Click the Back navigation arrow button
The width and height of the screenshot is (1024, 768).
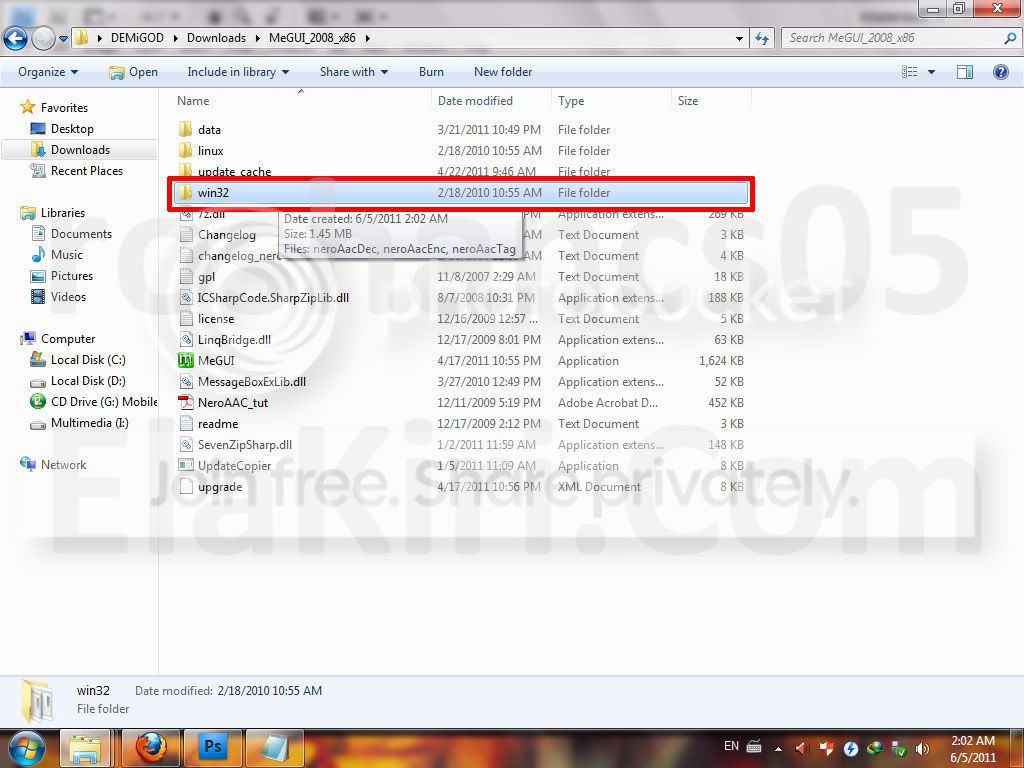[15, 38]
